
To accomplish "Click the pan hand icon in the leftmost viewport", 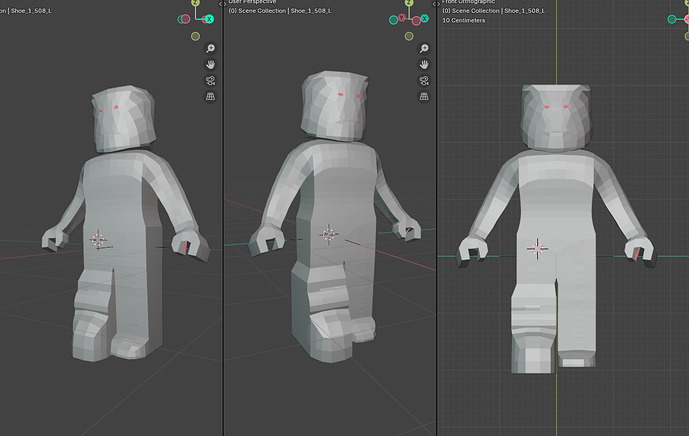I will (x=210, y=65).
